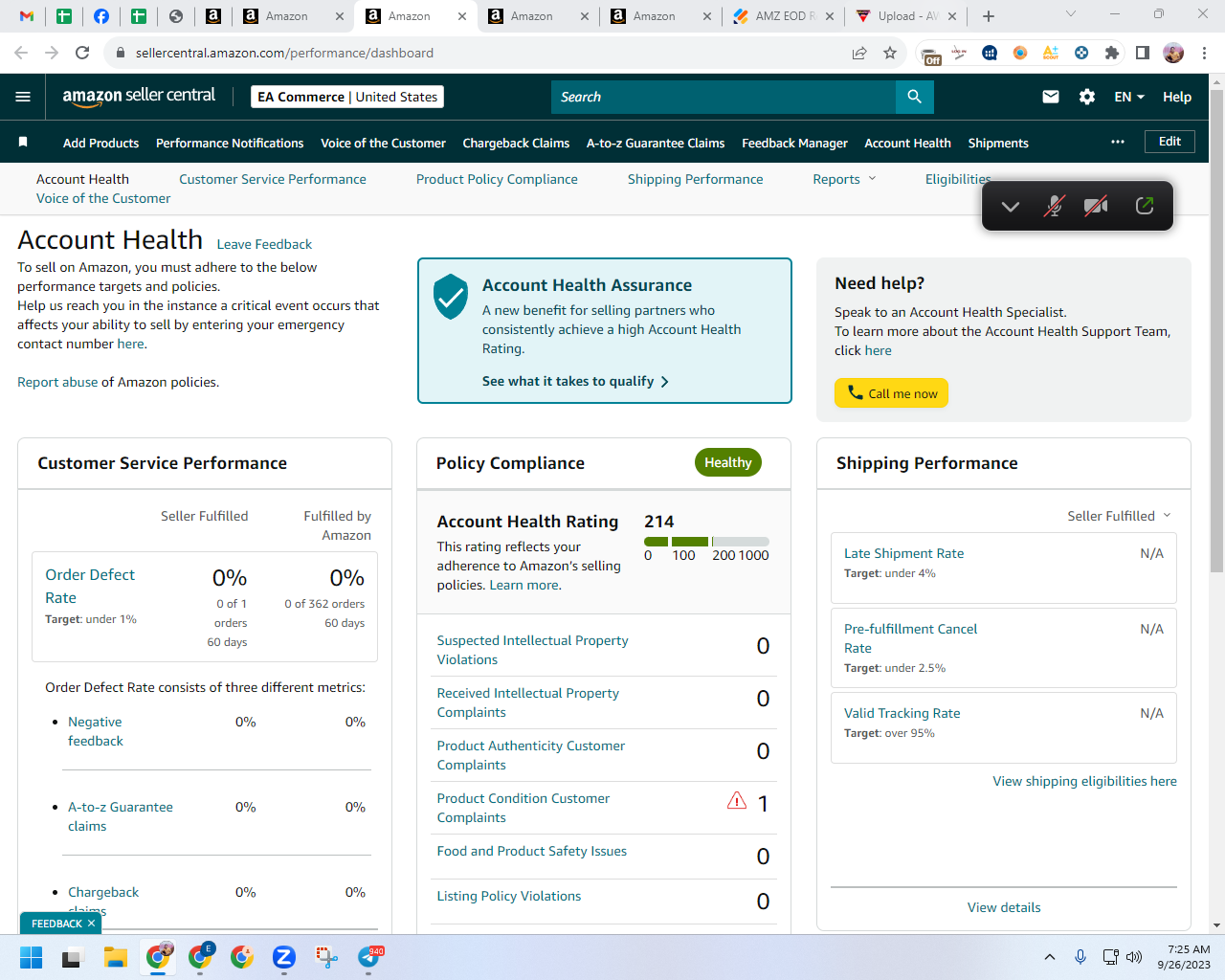This screenshot has height=980, width=1225.
Task: Click the Account Health Rating progress bar
Action: (x=706, y=542)
